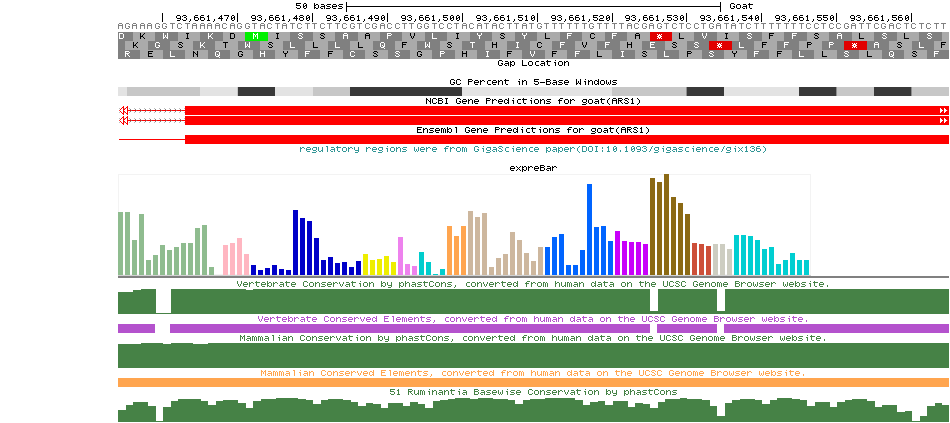
Task: Click the right double-arrow ending the first NCBI gene row
Action: pyautogui.click(x=943, y=109)
